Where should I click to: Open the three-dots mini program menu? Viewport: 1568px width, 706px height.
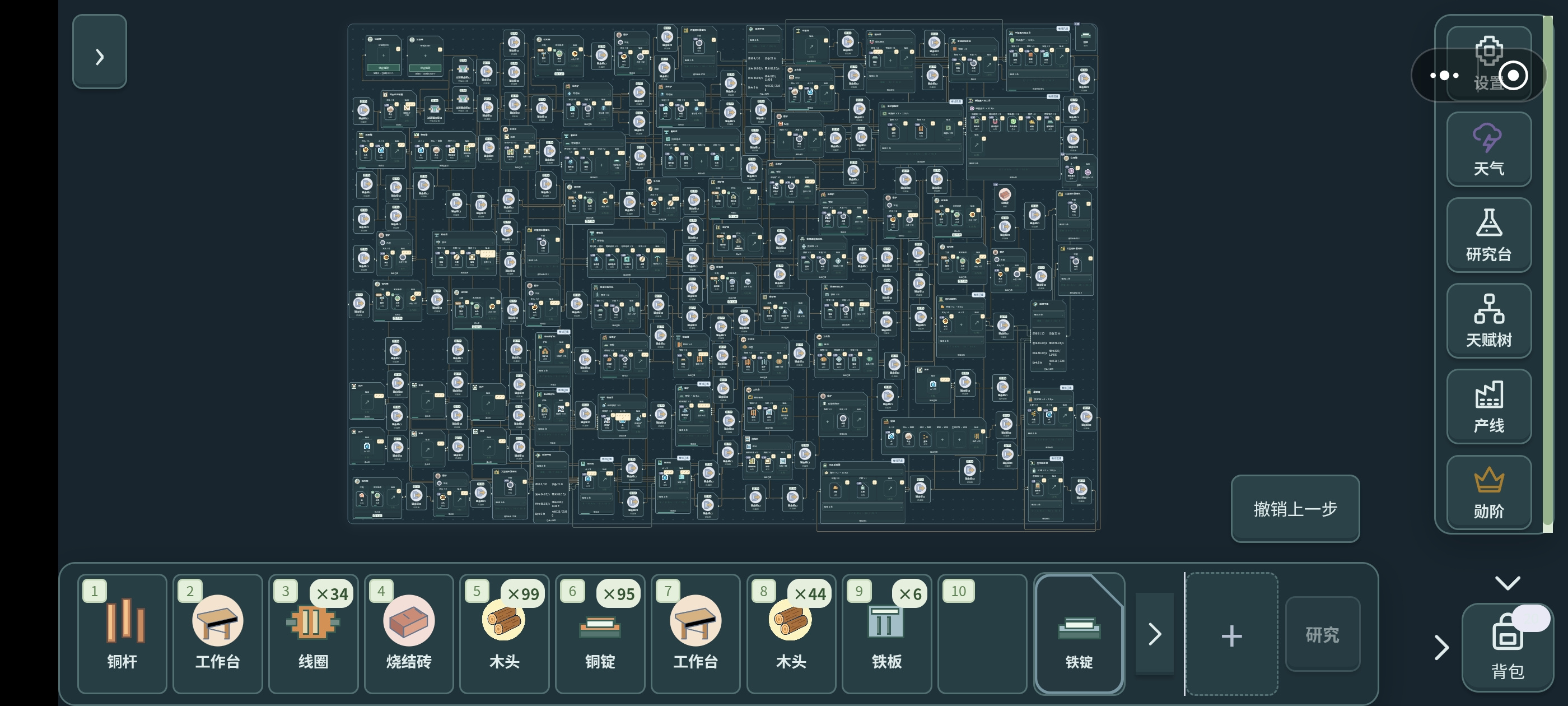pos(1444,76)
